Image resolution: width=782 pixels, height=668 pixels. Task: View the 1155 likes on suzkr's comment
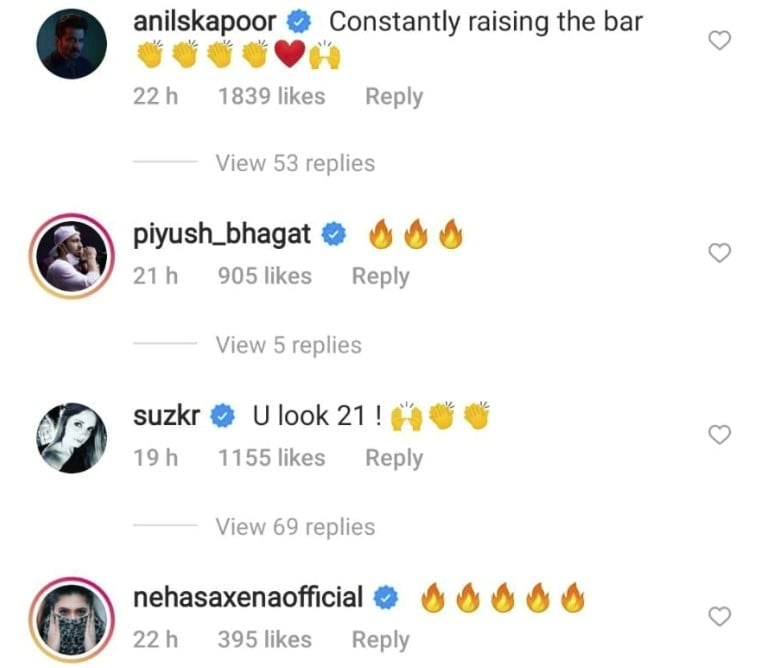click(x=272, y=458)
